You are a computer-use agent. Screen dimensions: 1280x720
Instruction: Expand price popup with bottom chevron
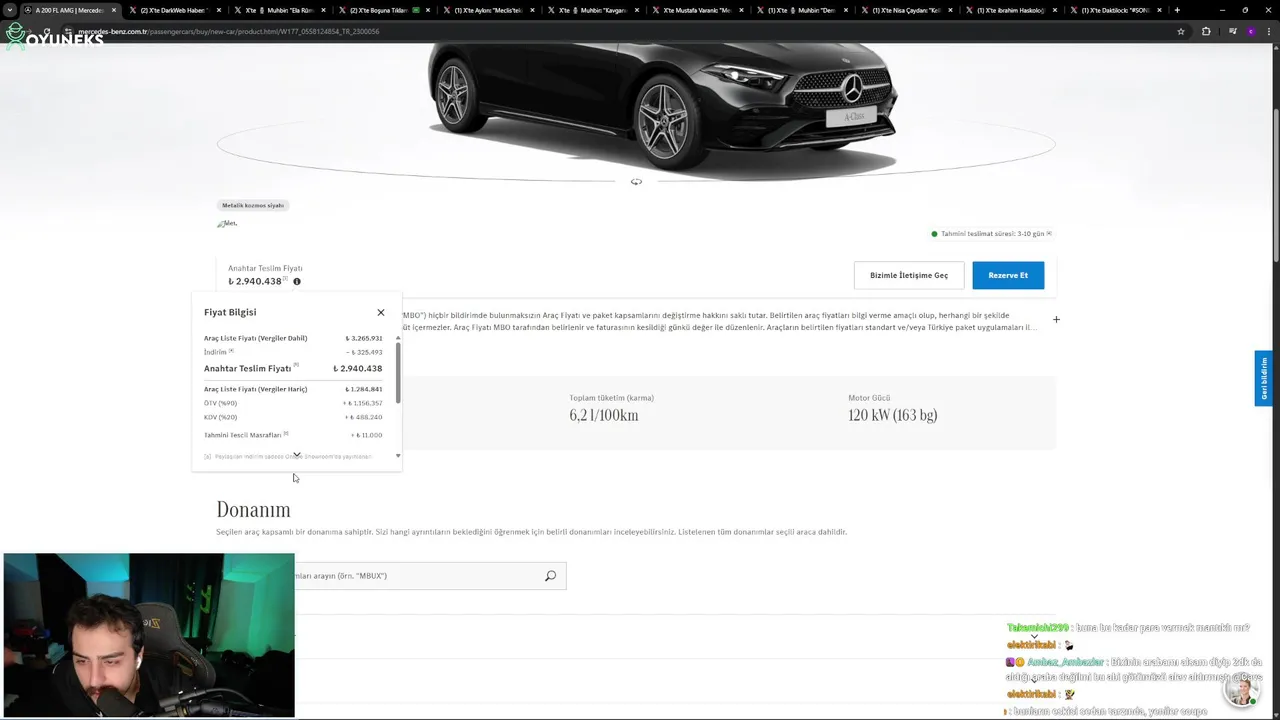(297, 456)
